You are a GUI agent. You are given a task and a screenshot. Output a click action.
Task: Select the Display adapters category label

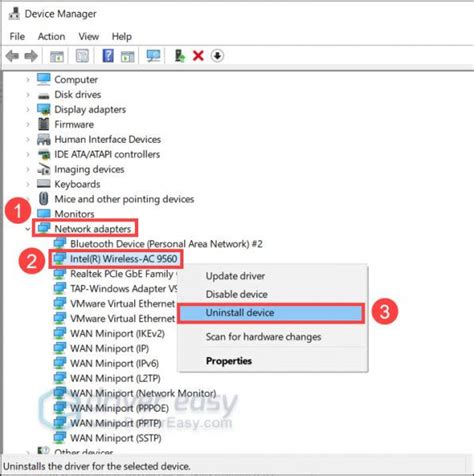[x=90, y=109]
